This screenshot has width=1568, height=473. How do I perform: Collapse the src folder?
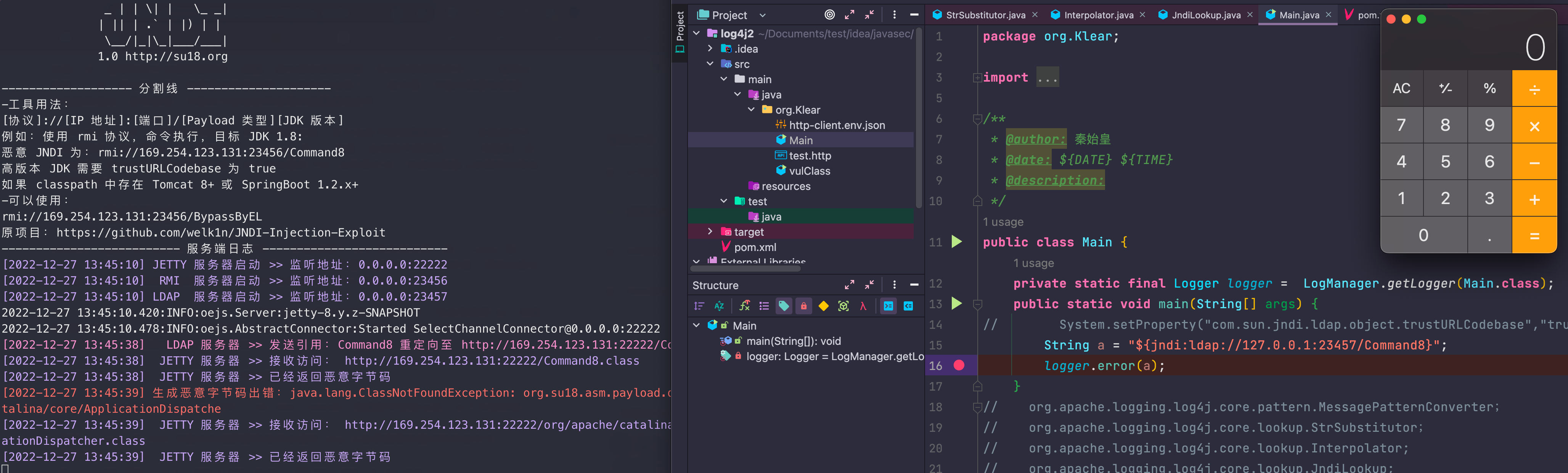point(710,64)
